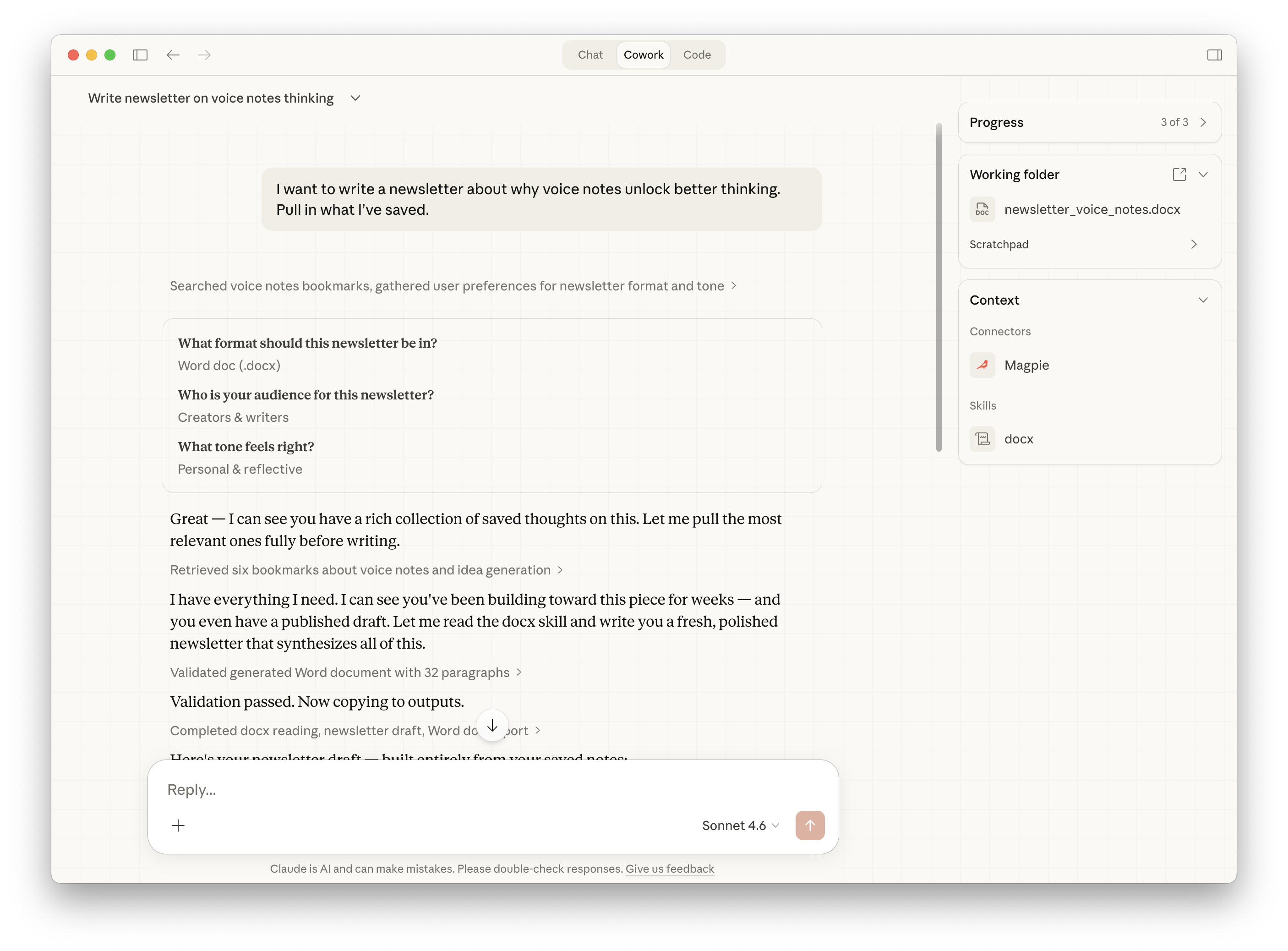Toggle the right side panel icon
1288x951 pixels.
(1214, 55)
